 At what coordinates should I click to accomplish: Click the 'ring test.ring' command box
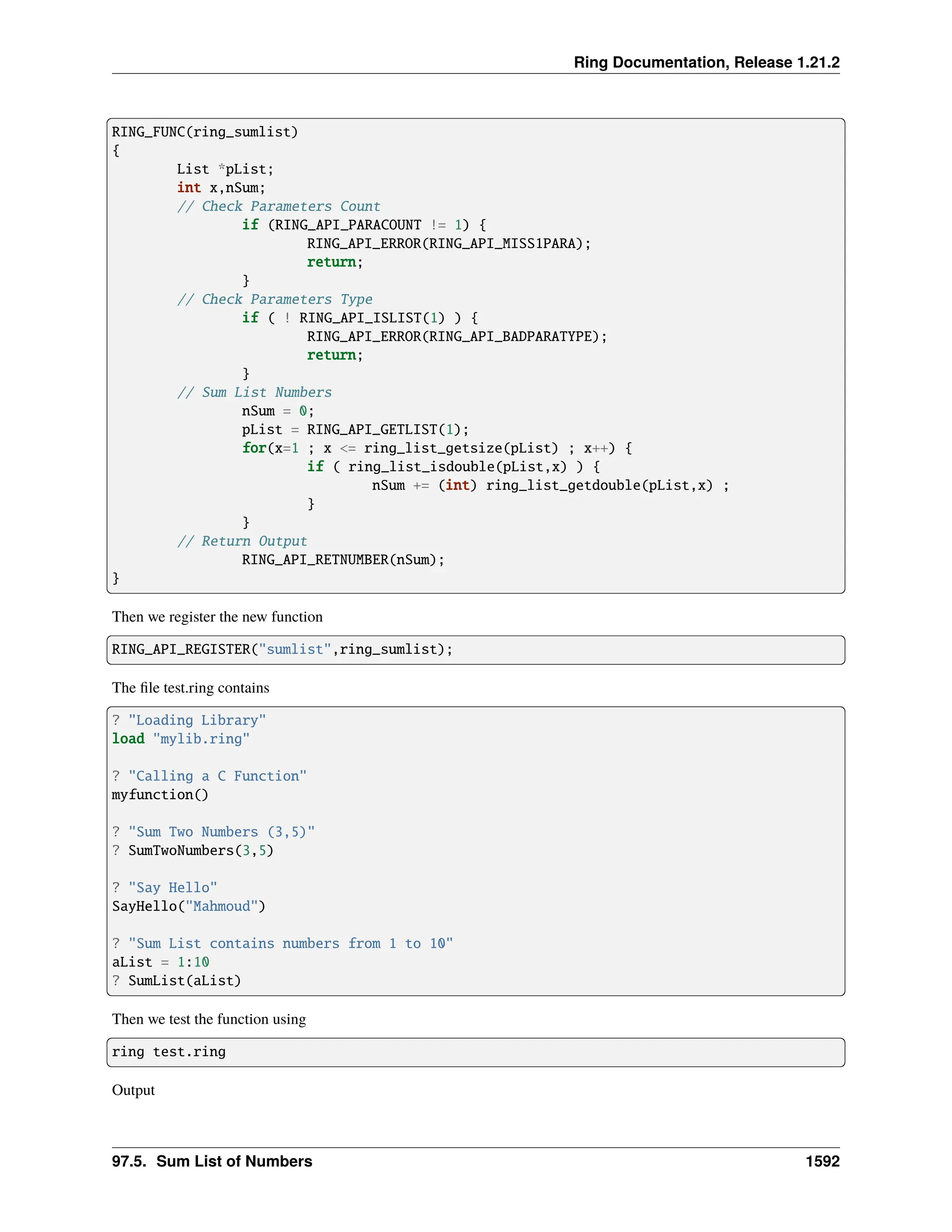475,1052
